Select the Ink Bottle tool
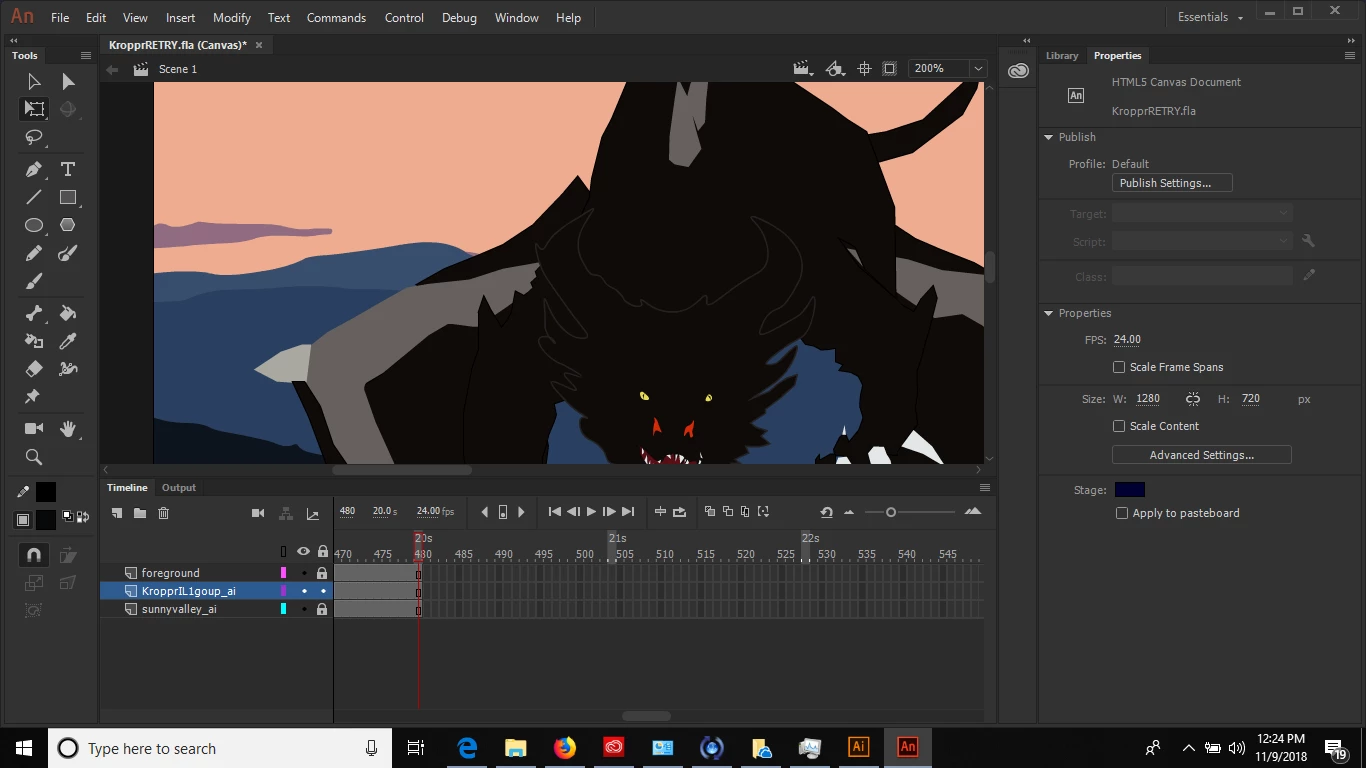This screenshot has height=768, width=1366. click(x=34, y=341)
